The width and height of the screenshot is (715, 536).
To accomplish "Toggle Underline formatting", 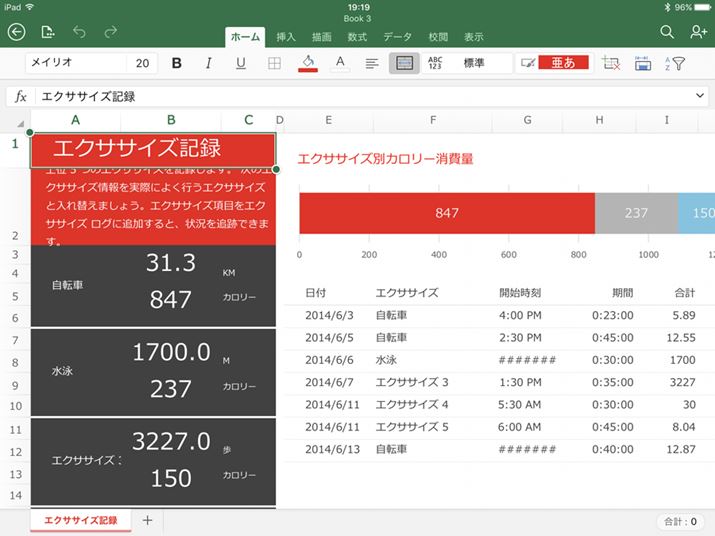I will [x=241, y=63].
